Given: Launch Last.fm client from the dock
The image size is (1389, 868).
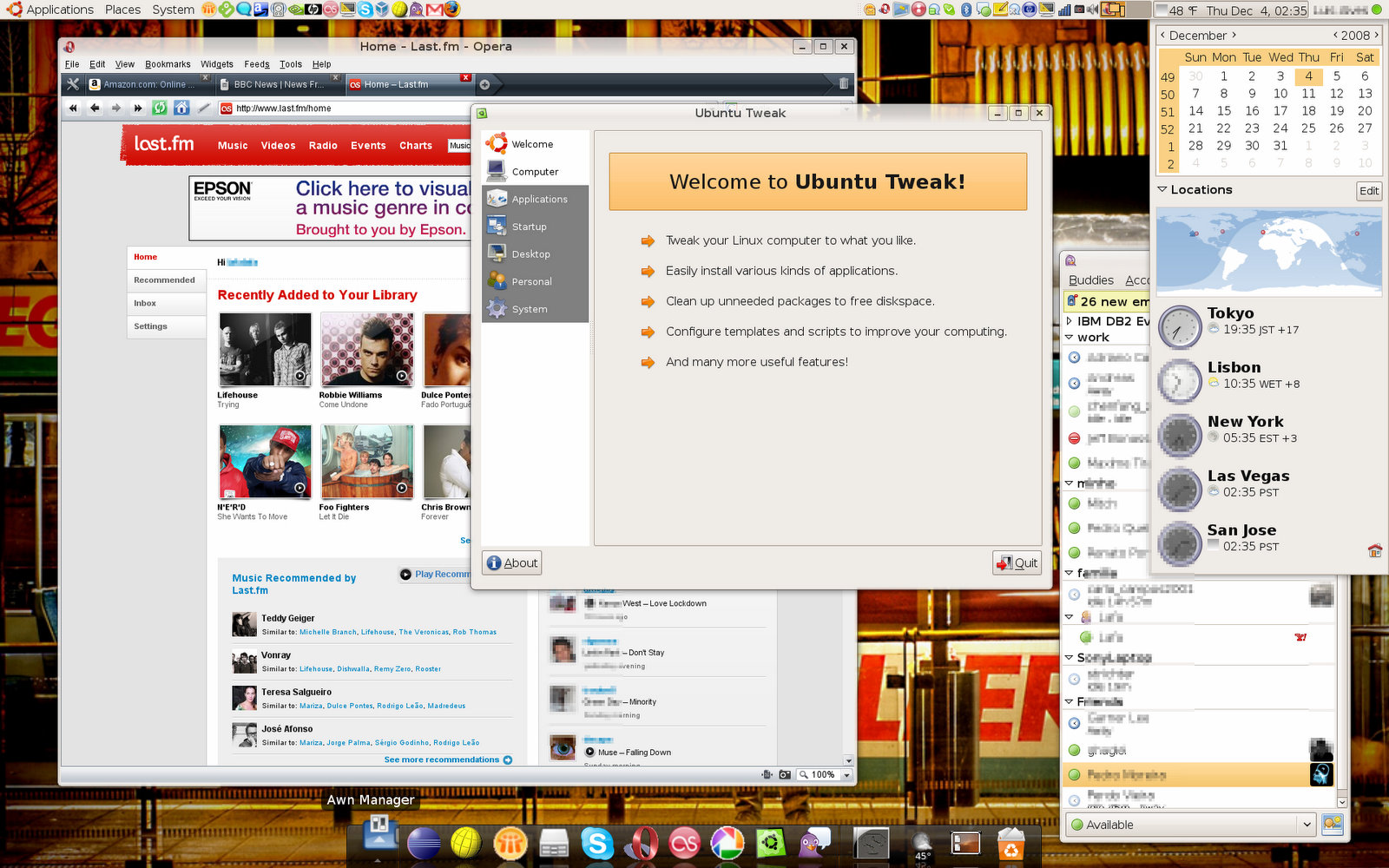Looking at the screenshot, I should click(684, 843).
